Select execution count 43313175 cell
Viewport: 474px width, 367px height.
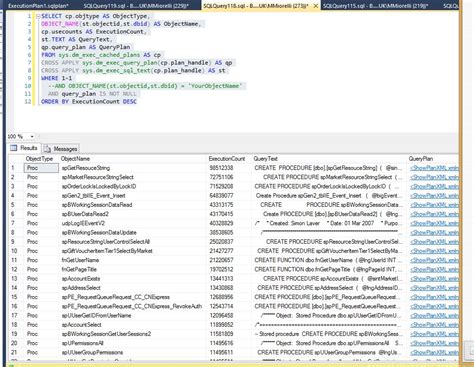[229, 205]
